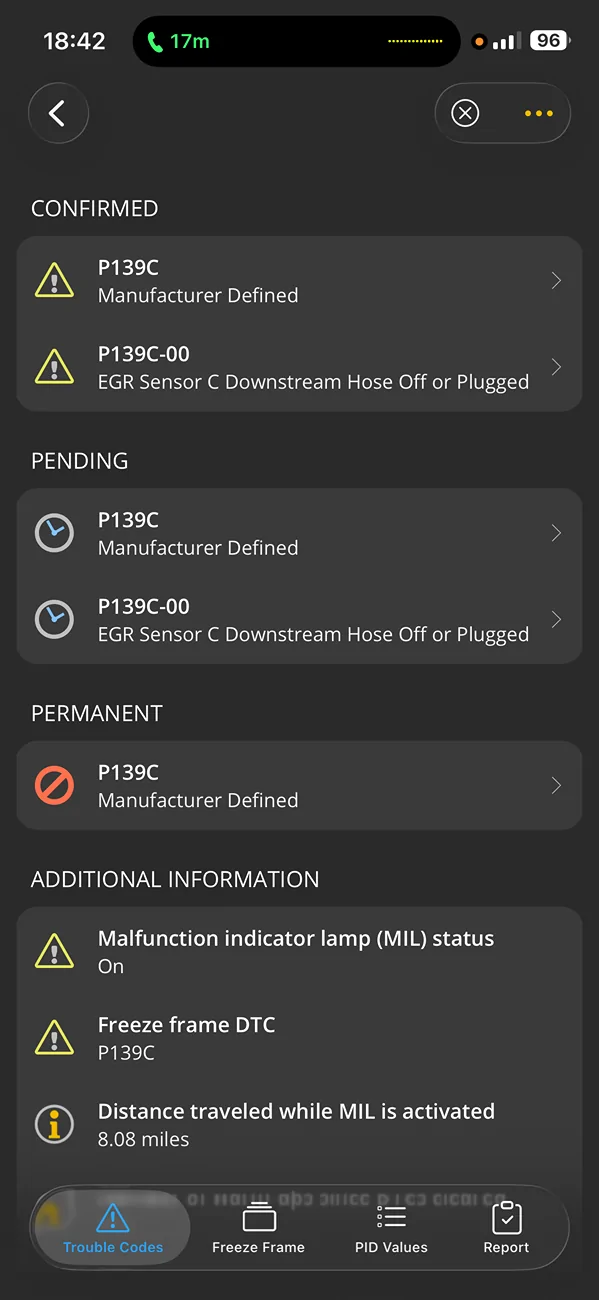
Task: Switch to the PID Values tab
Action: [x=391, y=1228]
